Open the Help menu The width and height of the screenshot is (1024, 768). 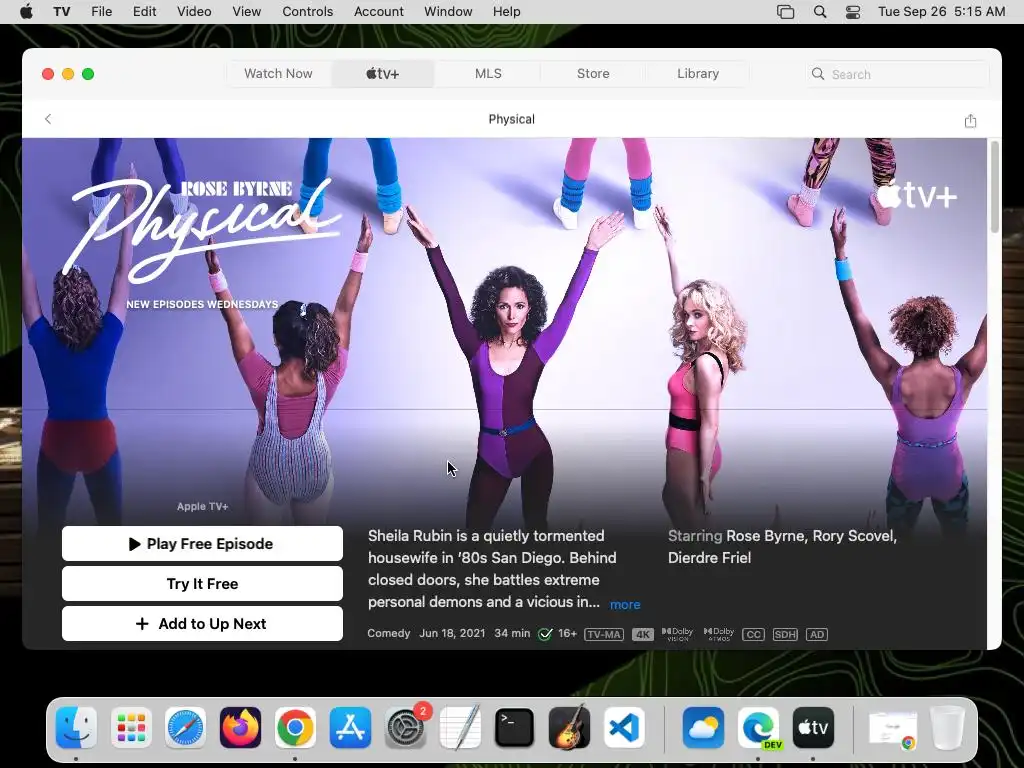(506, 12)
